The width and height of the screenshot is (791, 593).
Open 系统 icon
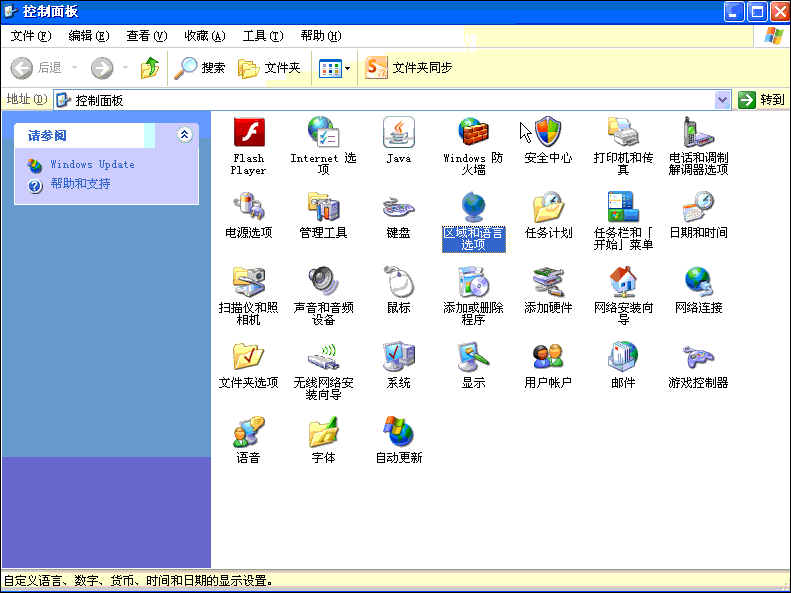399,357
